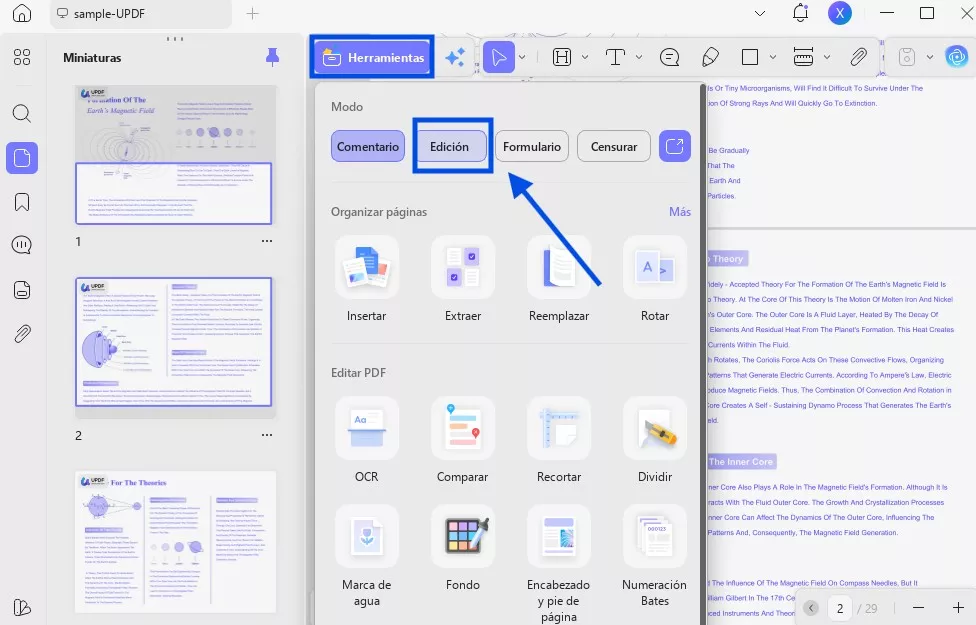Open the comments list sidebar icon
This screenshot has height=625, width=976.
(x=22, y=245)
